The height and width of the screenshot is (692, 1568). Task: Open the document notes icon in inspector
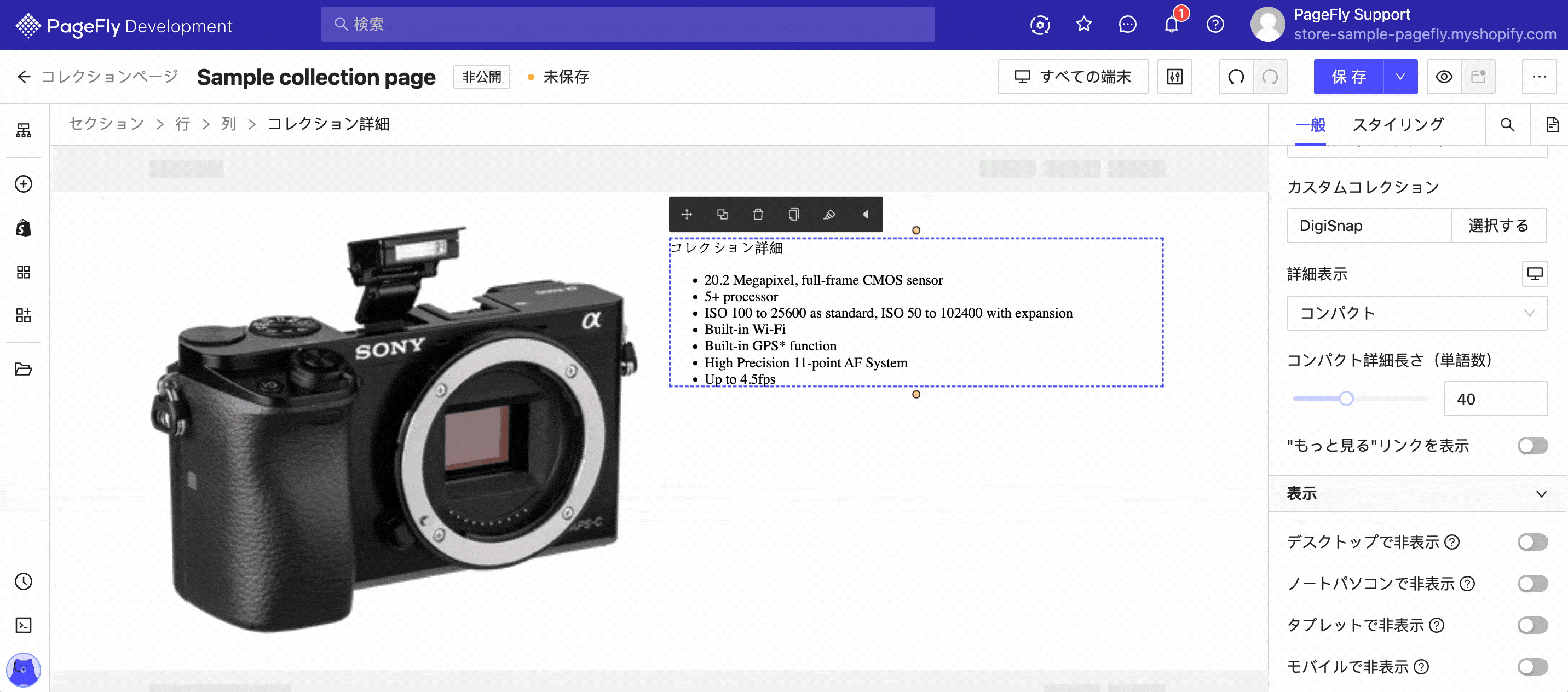[x=1552, y=125]
